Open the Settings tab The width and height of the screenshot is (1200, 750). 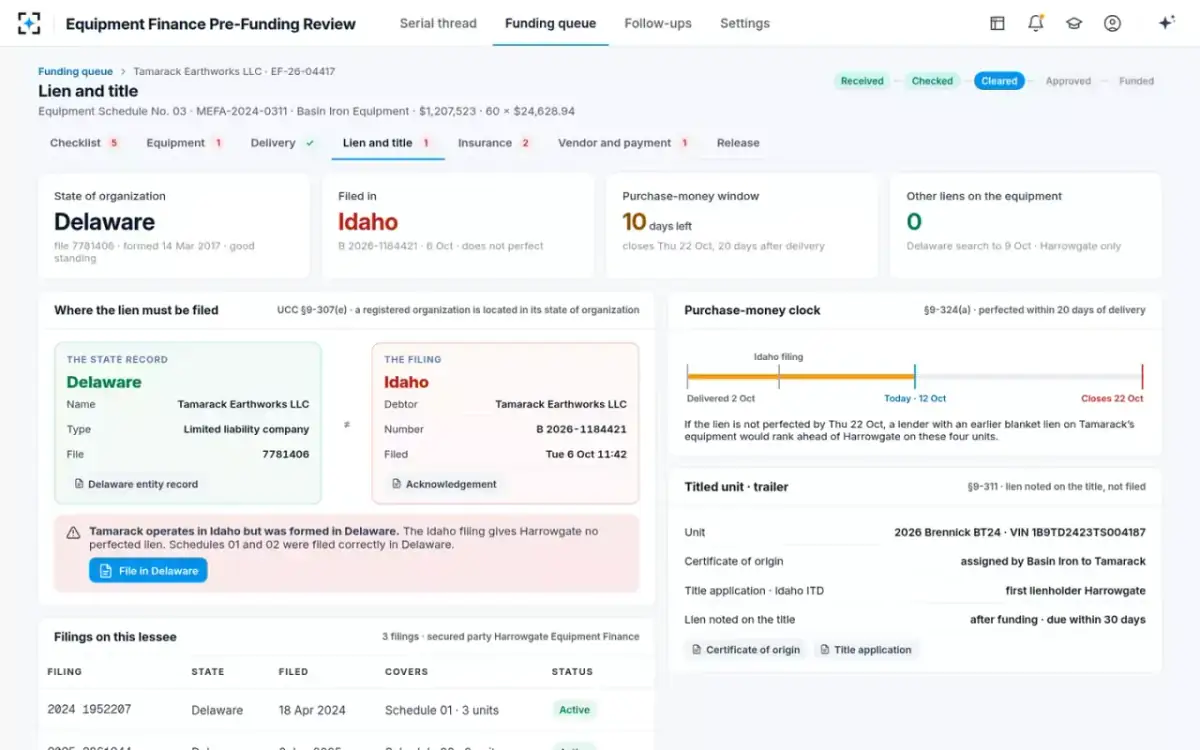click(745, 23)
